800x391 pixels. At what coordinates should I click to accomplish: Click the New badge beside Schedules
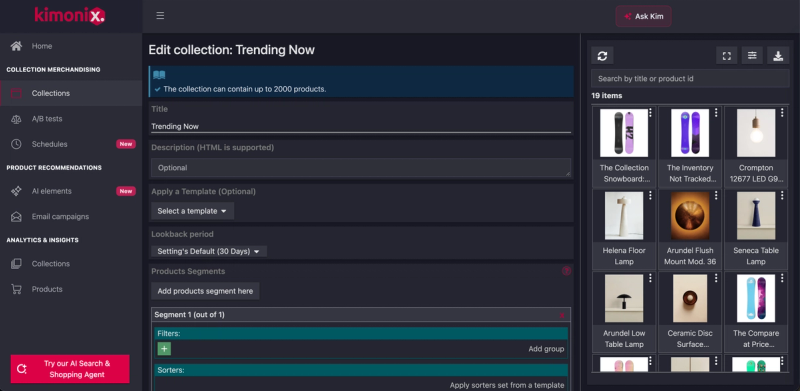point(126,144)
